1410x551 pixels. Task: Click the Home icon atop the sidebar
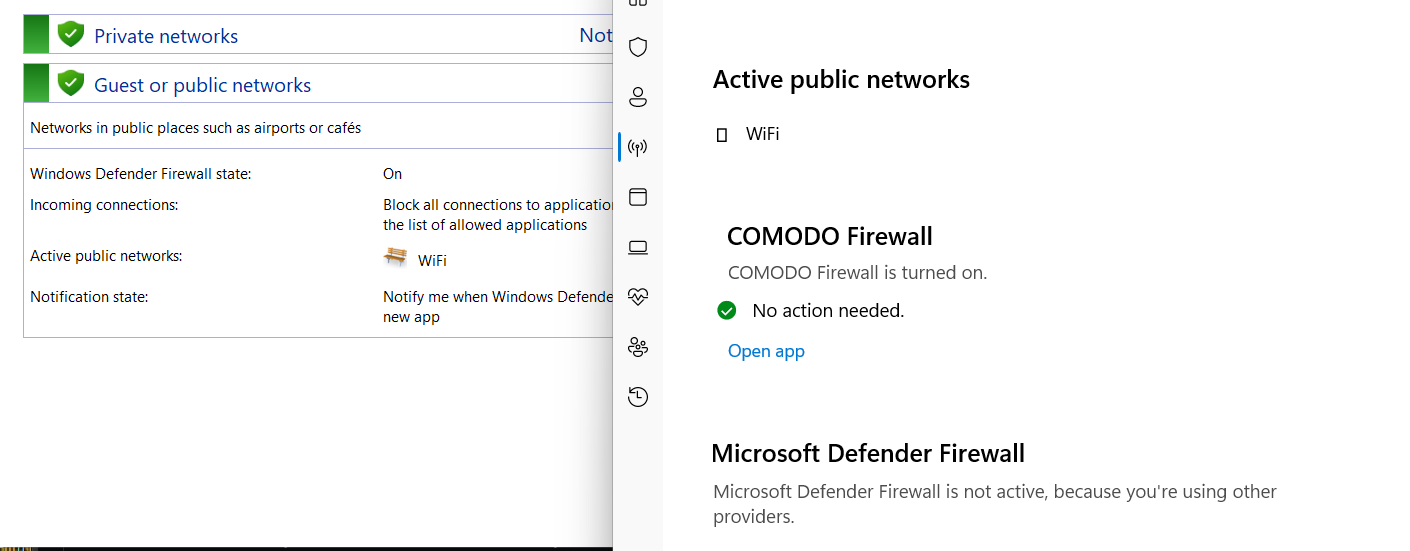638,3
